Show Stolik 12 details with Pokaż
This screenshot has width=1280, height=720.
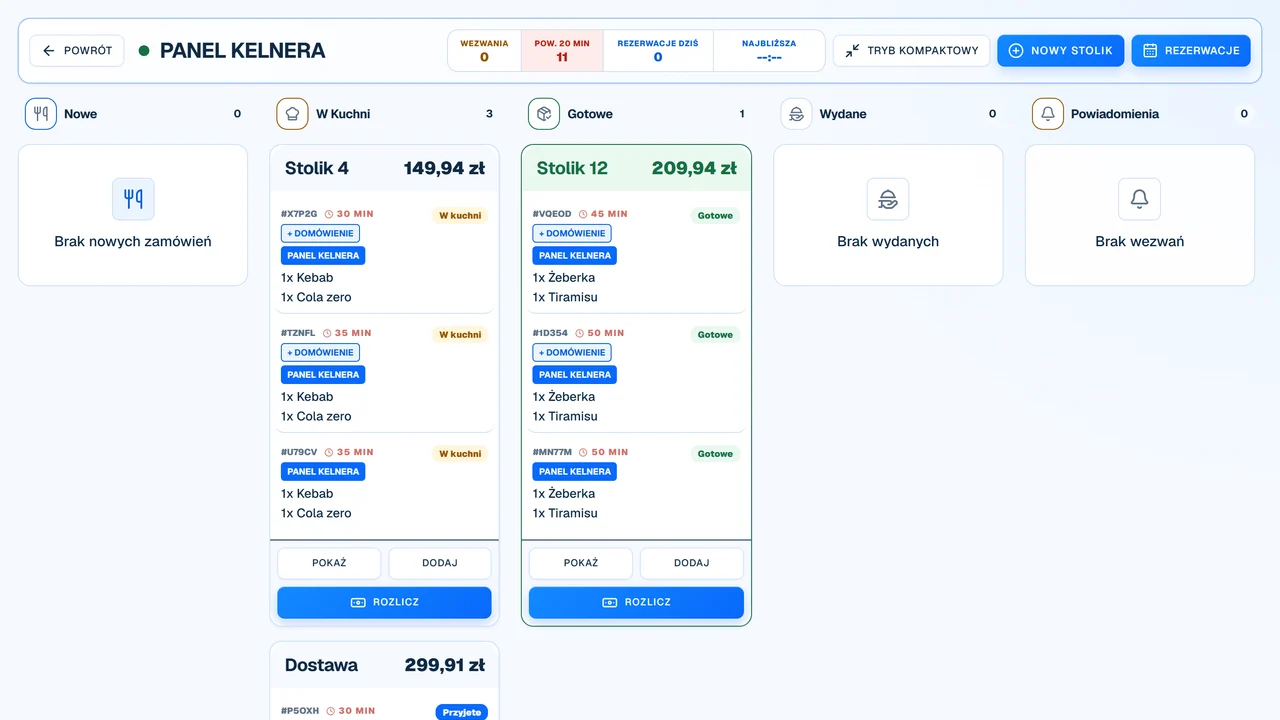[x=581, y=563]
